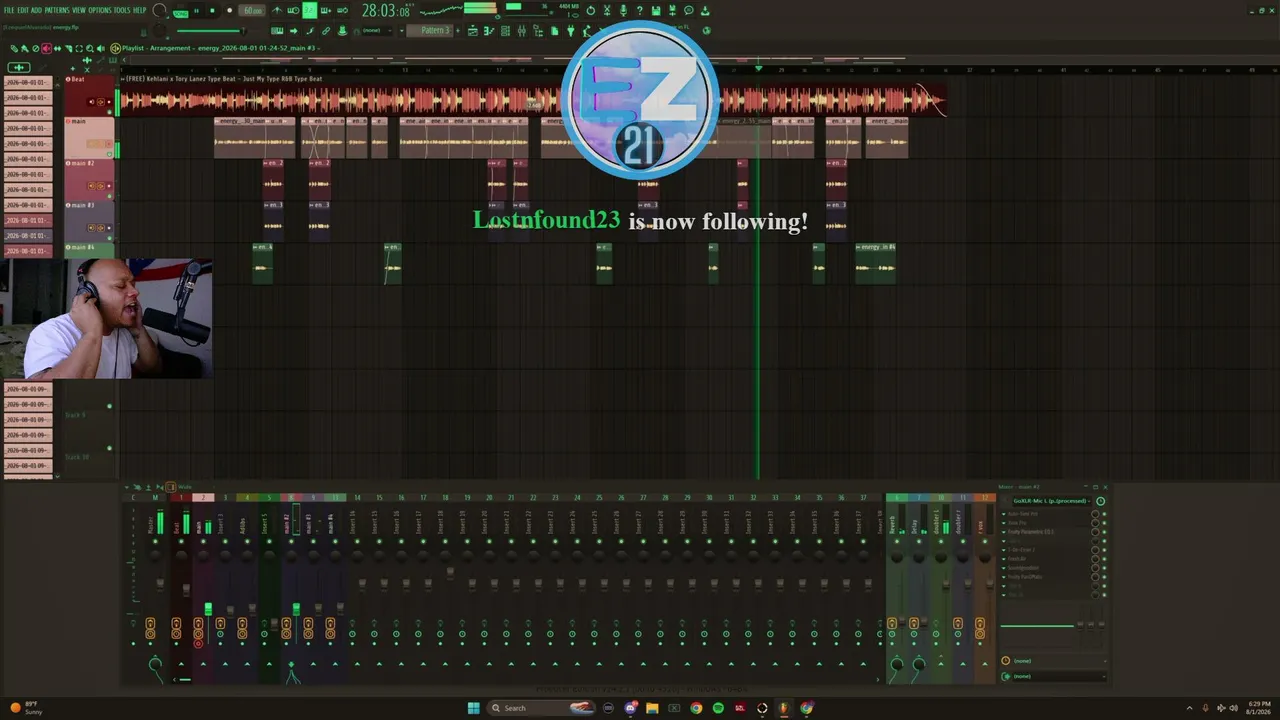Click the microphone icon in the top toolbar
Viewport: 1280px width, 720px height.
pyautogui.click(x=623, y=11)
